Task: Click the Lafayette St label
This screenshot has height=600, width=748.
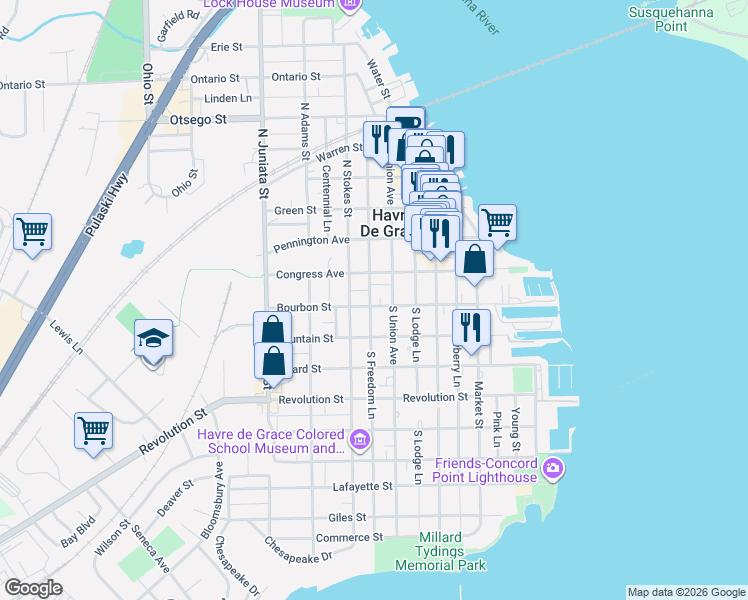Action: pyautogui.click(x=363, y=487)
